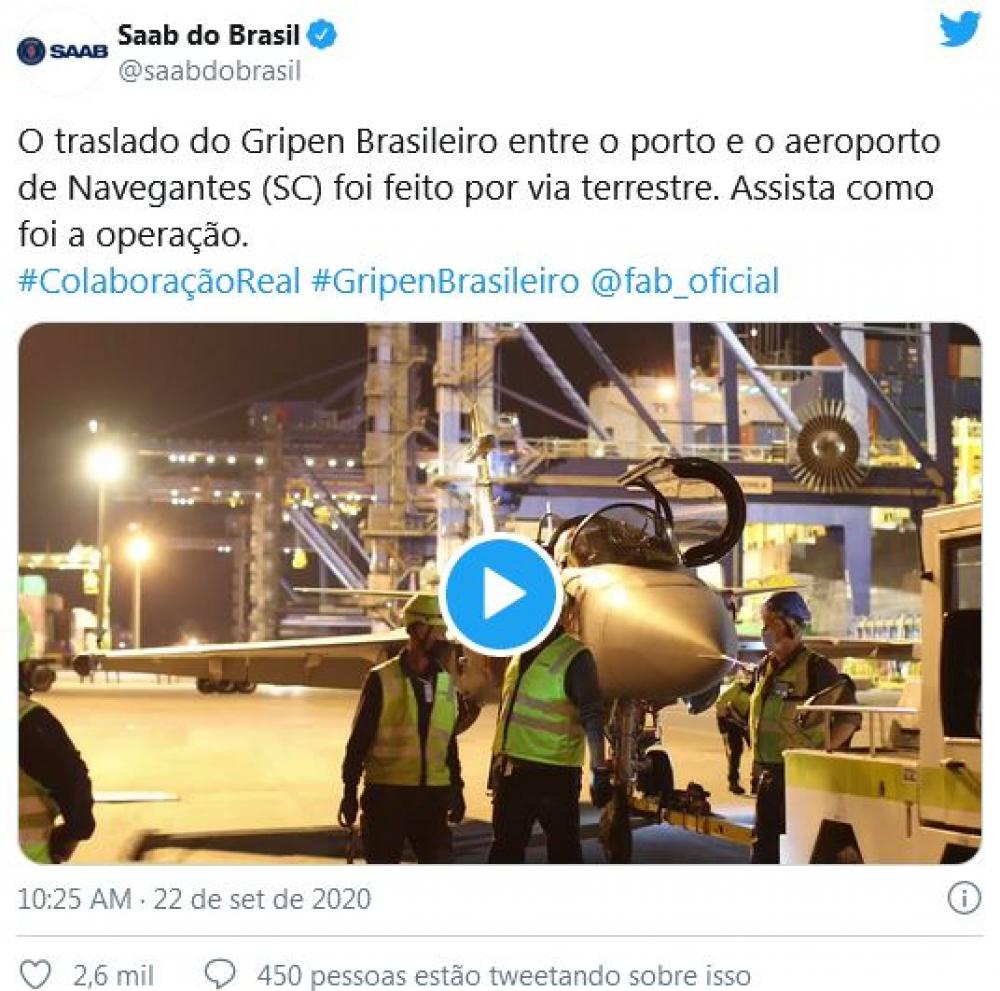
Task: Click the date 22 de set de 2020
Action: click(x=262, y=899)
